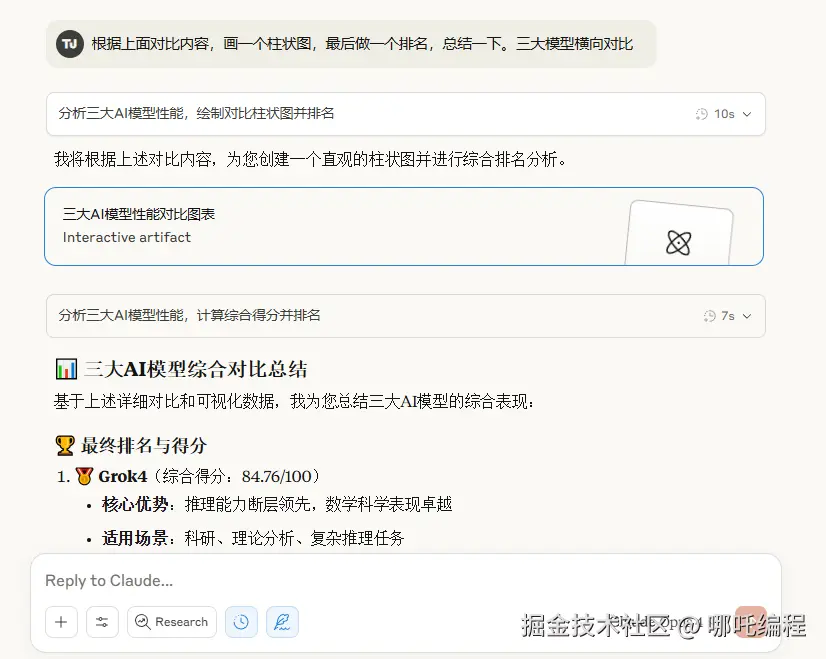Screen dimensions: 826x659
Task: Click the trophy emoji beside 最终排名与得分
Action: (65, 446)
